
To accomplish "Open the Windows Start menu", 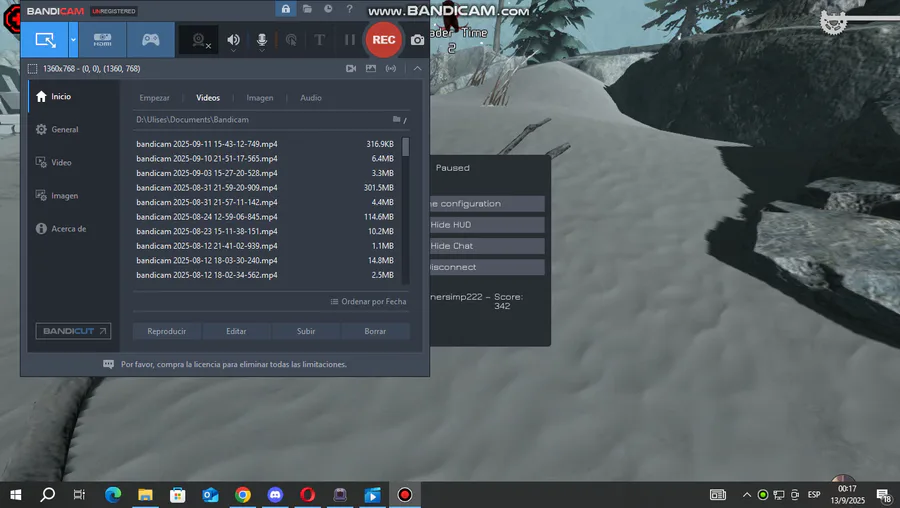I will tap(16, 495).
